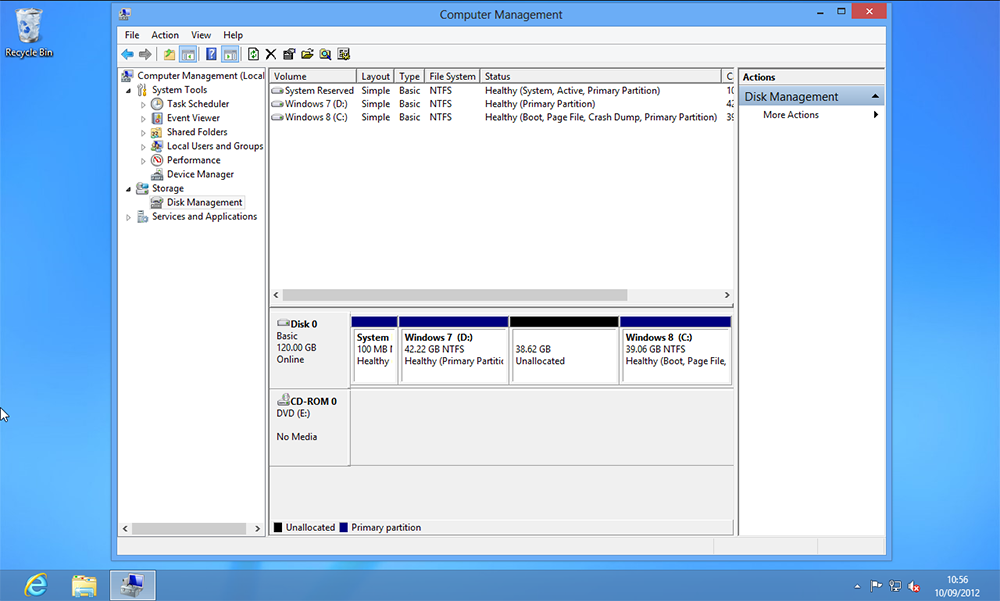The height and width of the screenshot is (601, 1000).
Task: Click the volume list scroll-right arrow
Action: pyautogui.click(x=727, y=295)
